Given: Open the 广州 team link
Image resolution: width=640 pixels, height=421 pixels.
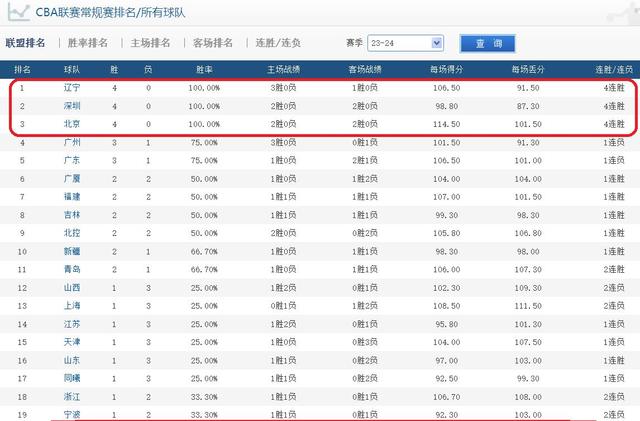Looking at the screenshot, I should [x=72, y=142].
